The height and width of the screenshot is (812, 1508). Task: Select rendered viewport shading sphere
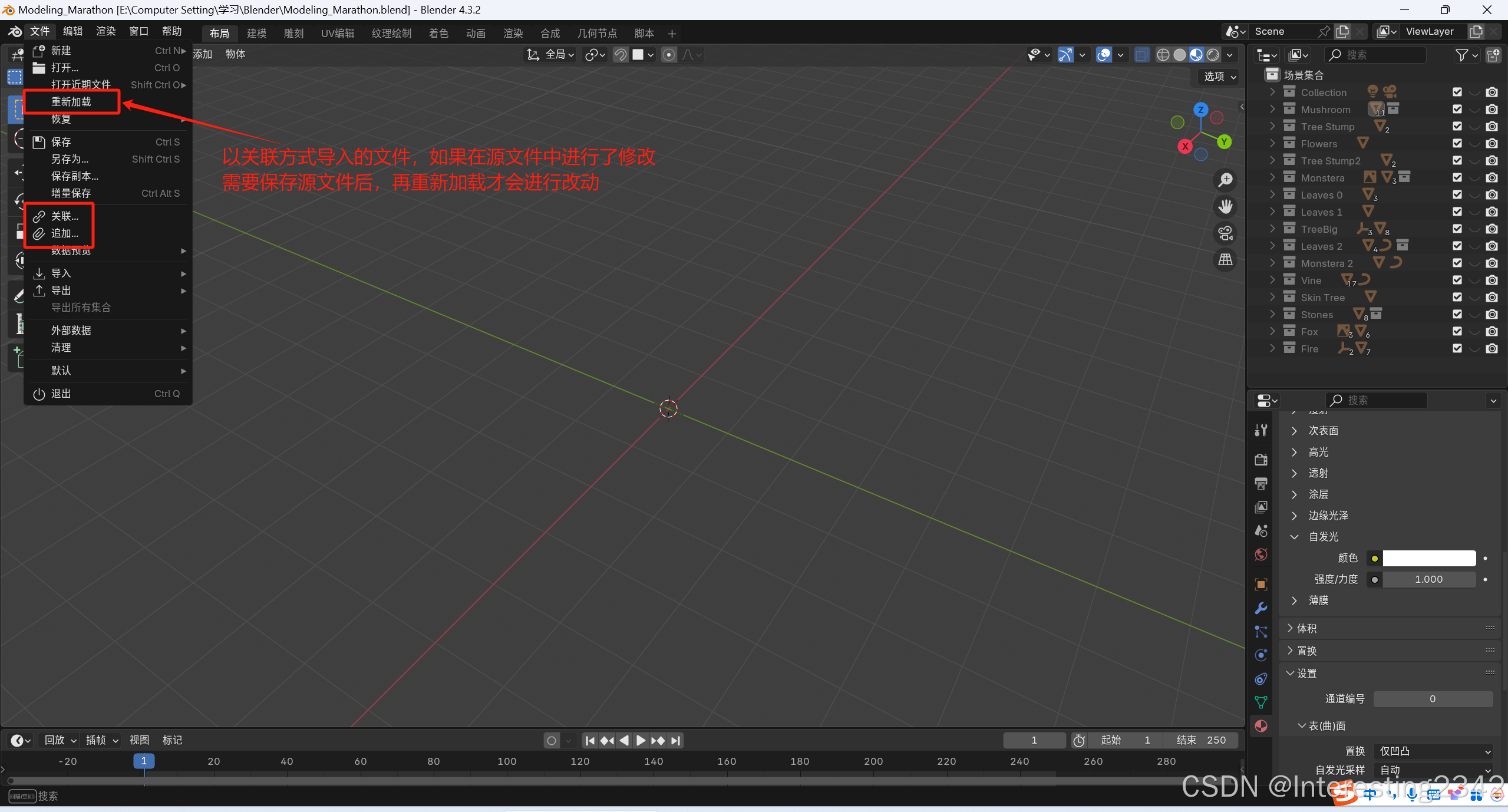pos(1213,55)
